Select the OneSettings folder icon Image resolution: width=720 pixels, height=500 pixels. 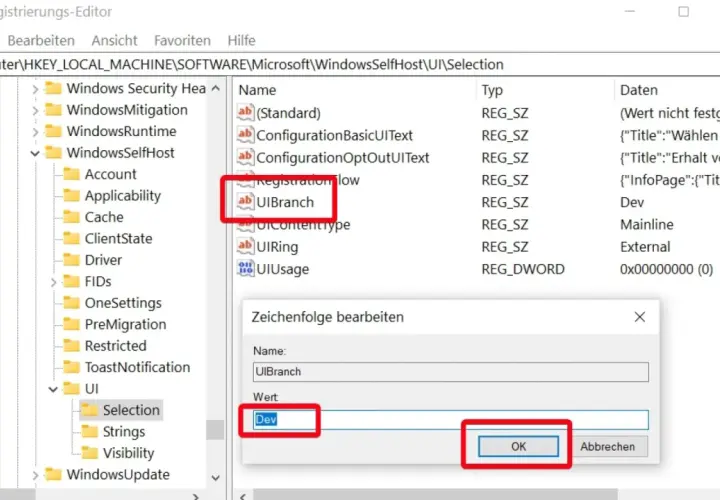[71, 303]
